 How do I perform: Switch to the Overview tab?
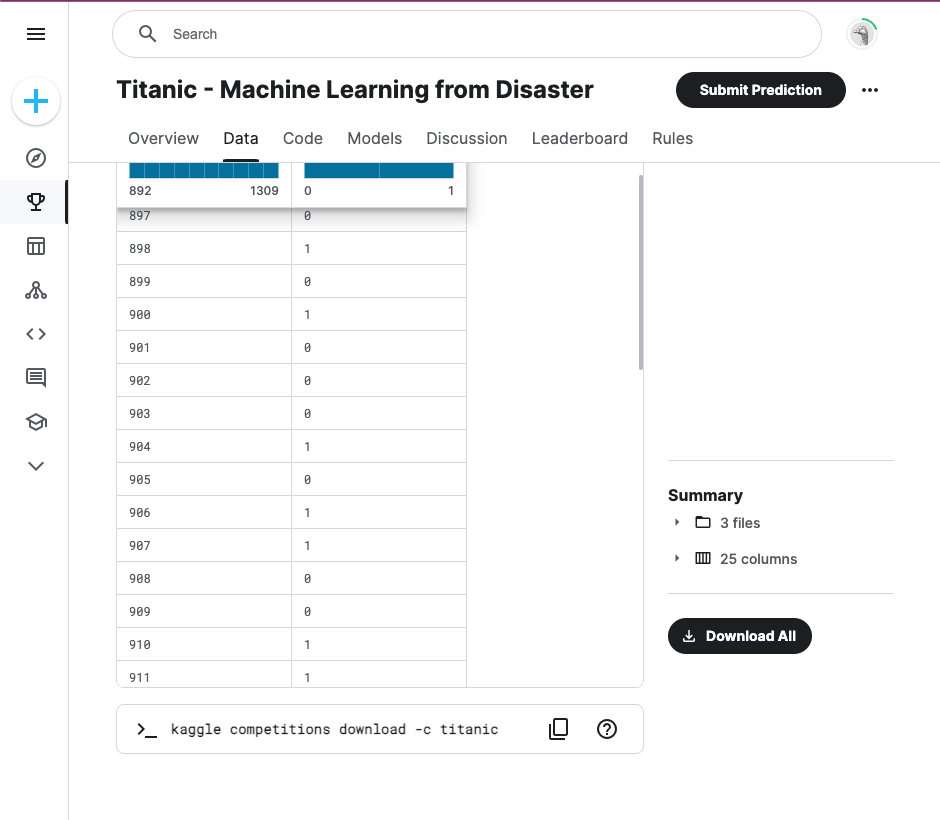(164, 138)
